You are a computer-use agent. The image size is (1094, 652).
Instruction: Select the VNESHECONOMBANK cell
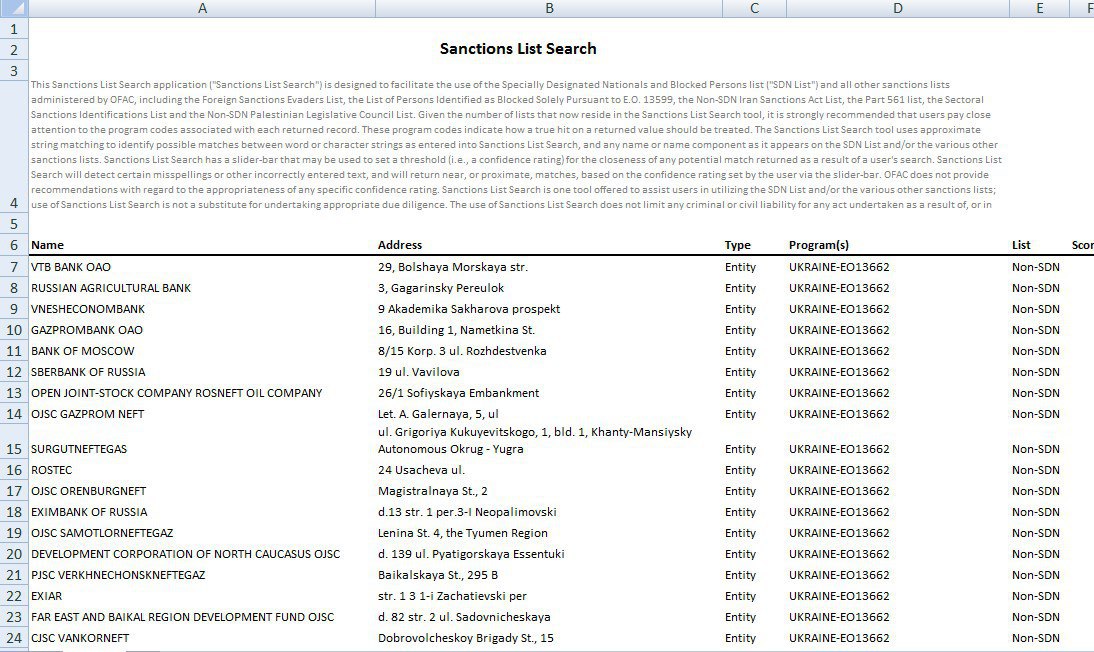[x=202, y=309]
